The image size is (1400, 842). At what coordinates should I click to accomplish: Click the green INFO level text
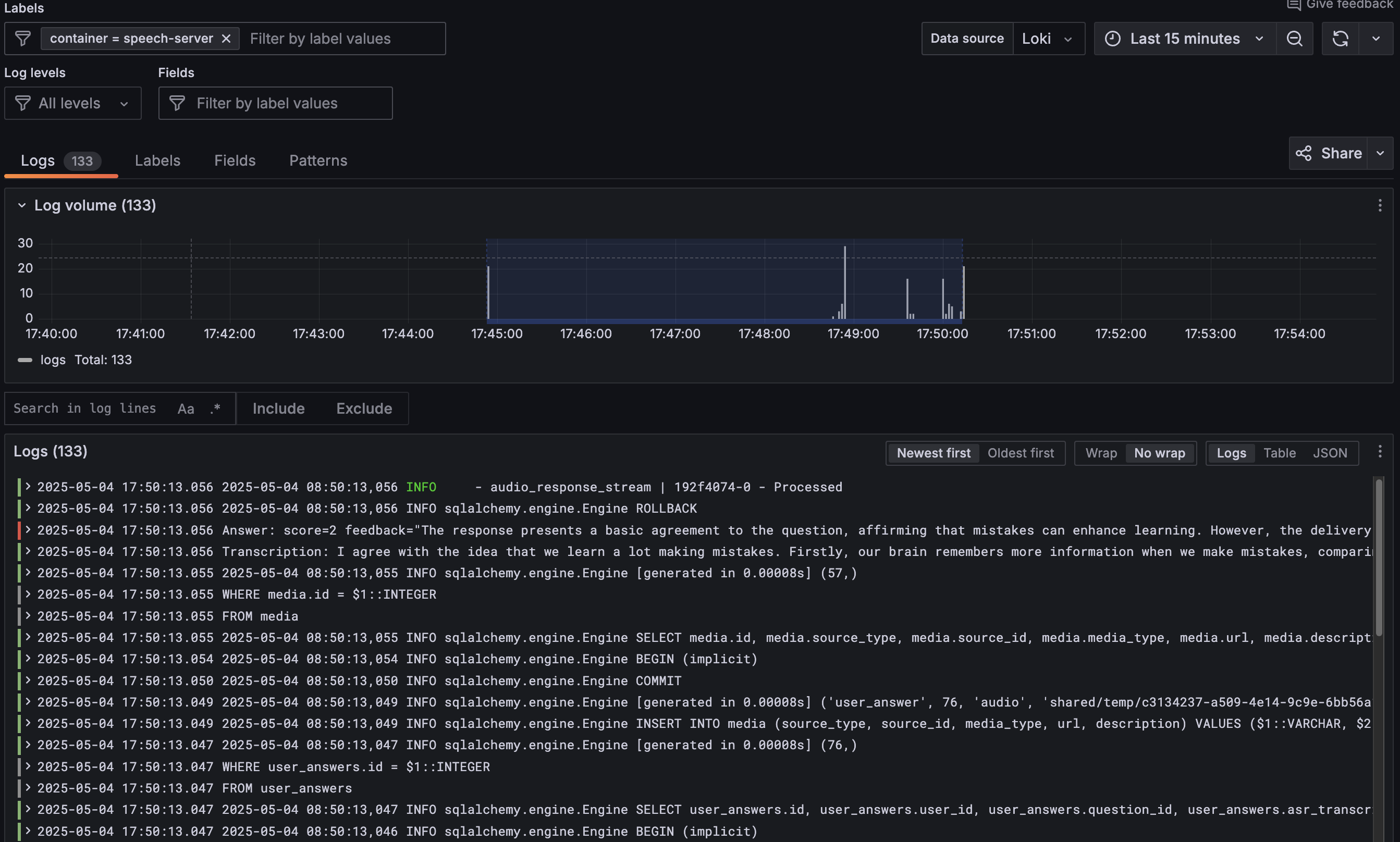pos(421,487)
